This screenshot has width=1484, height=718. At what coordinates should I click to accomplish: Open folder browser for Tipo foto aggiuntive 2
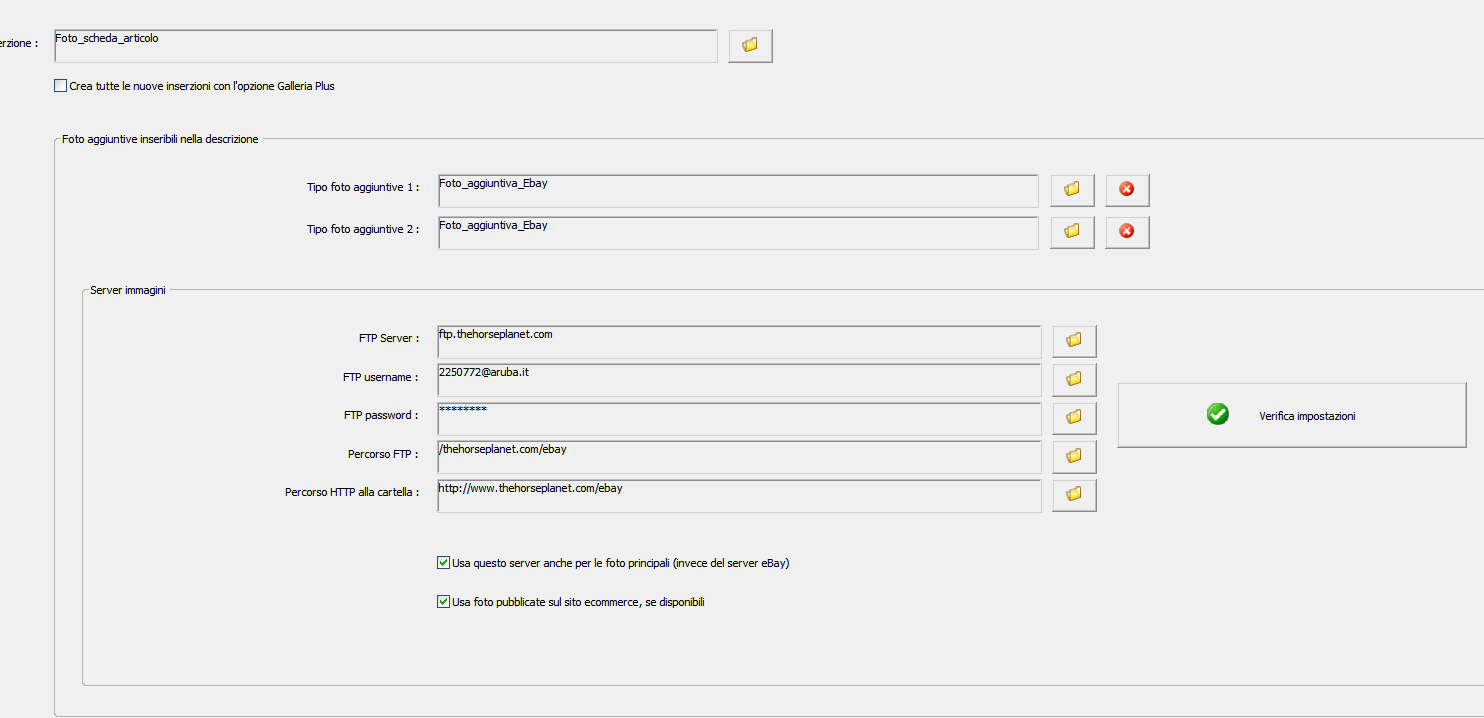point(1072,231)
